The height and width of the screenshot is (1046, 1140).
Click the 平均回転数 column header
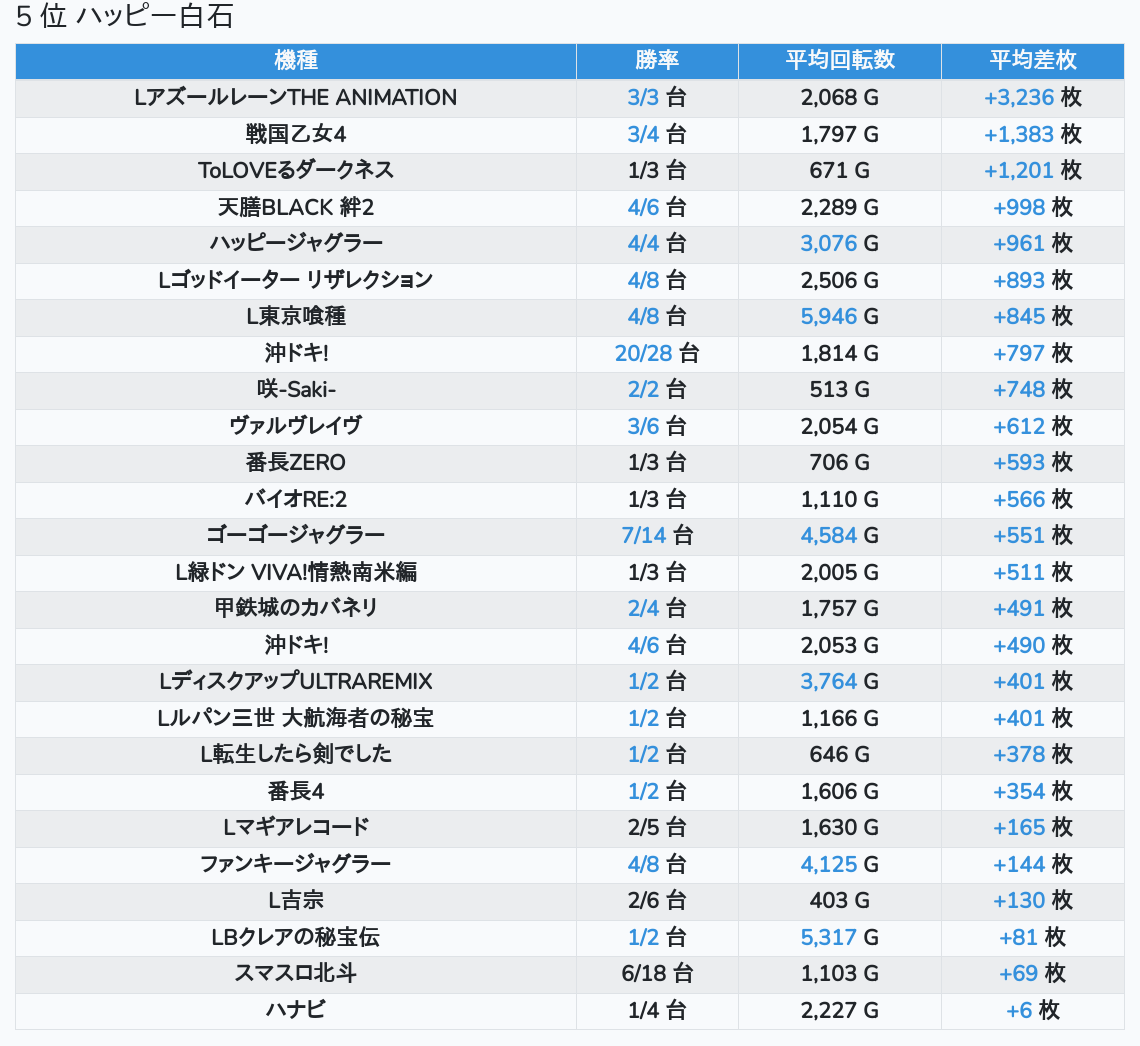[840, 60]
